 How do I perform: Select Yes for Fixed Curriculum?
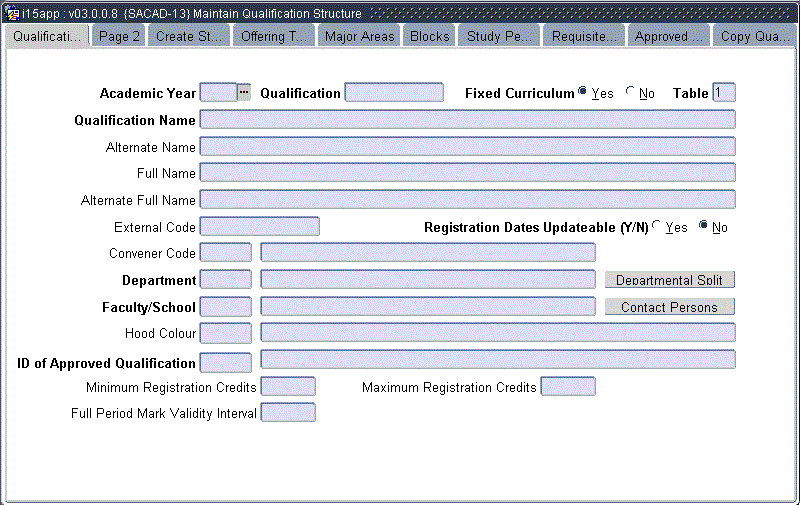pos(583,93)
